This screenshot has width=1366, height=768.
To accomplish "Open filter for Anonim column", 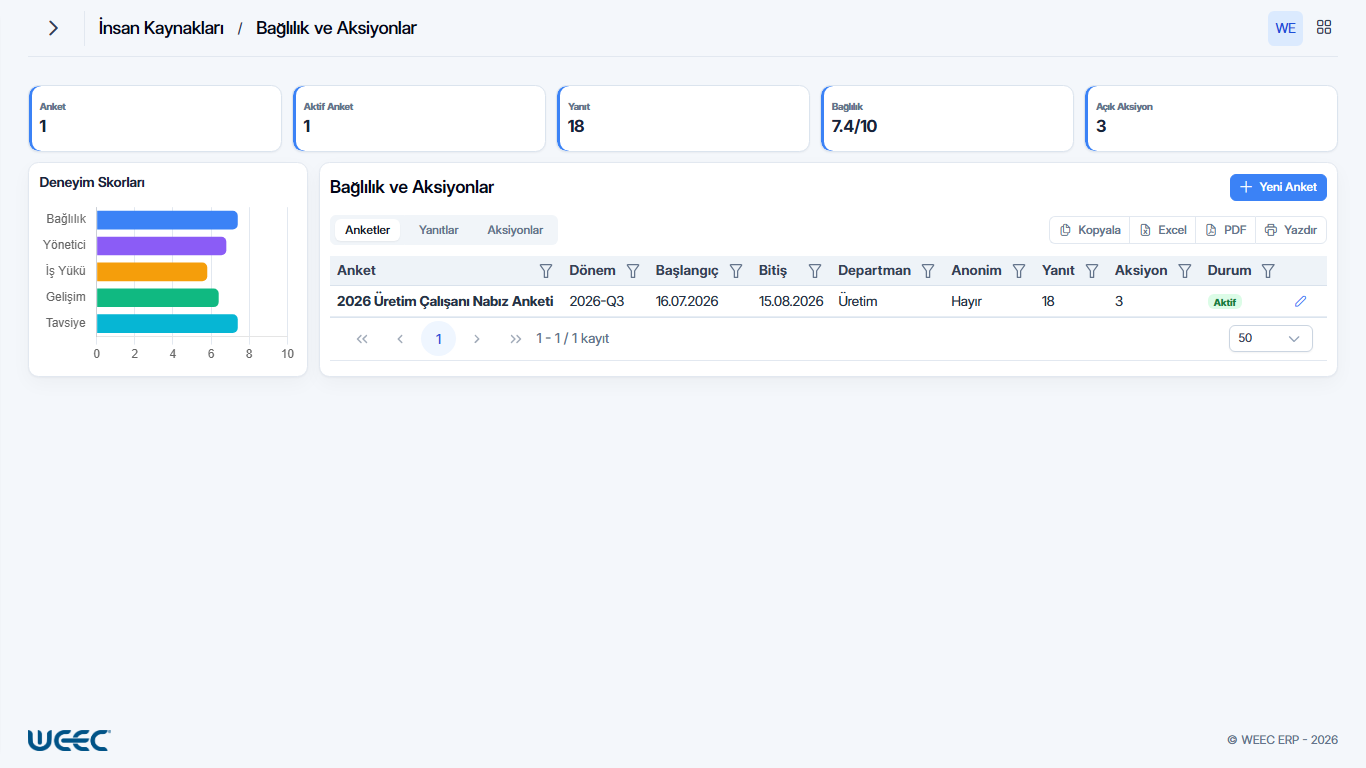I will 1019,271.
